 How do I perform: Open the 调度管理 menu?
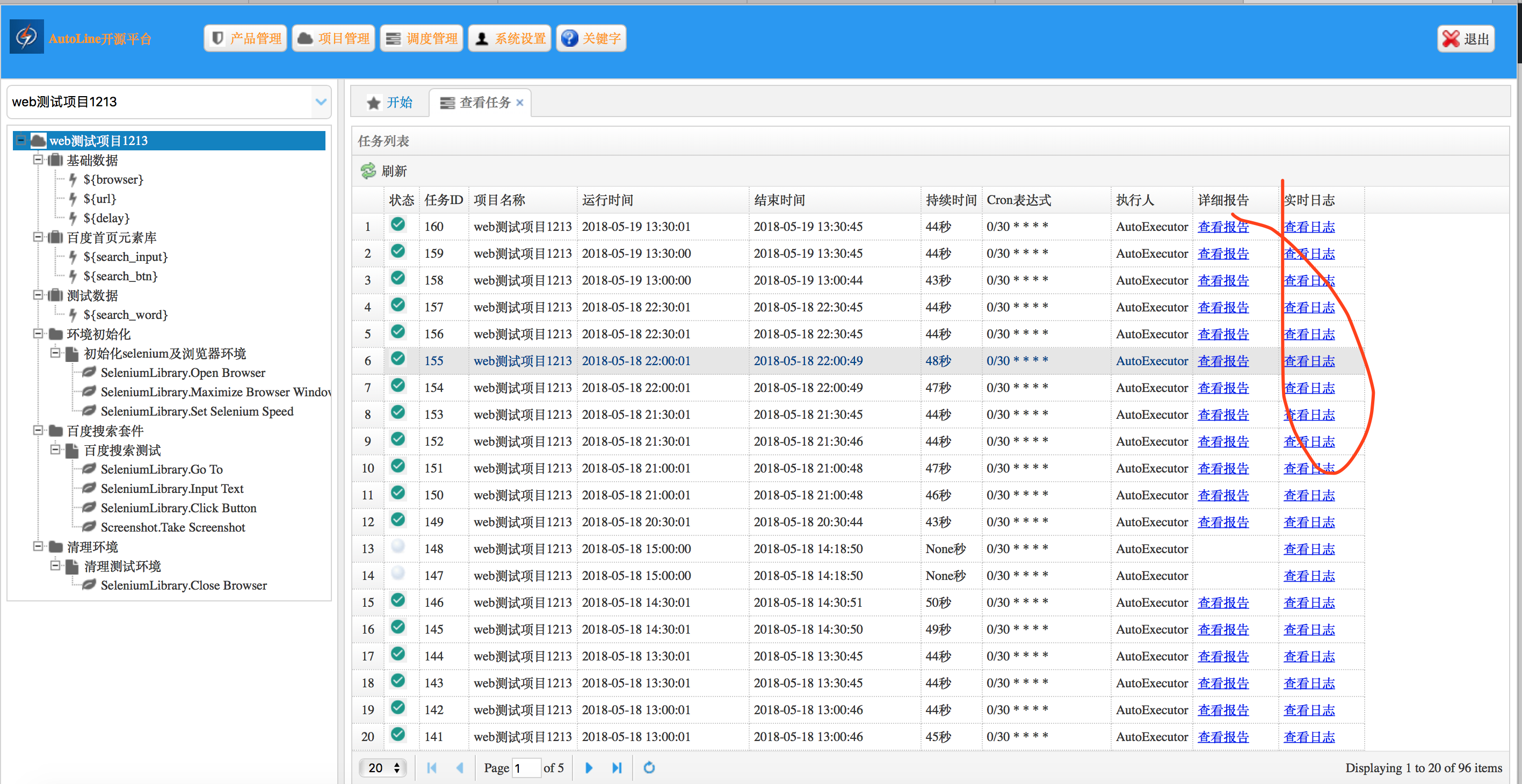point(422,39)
